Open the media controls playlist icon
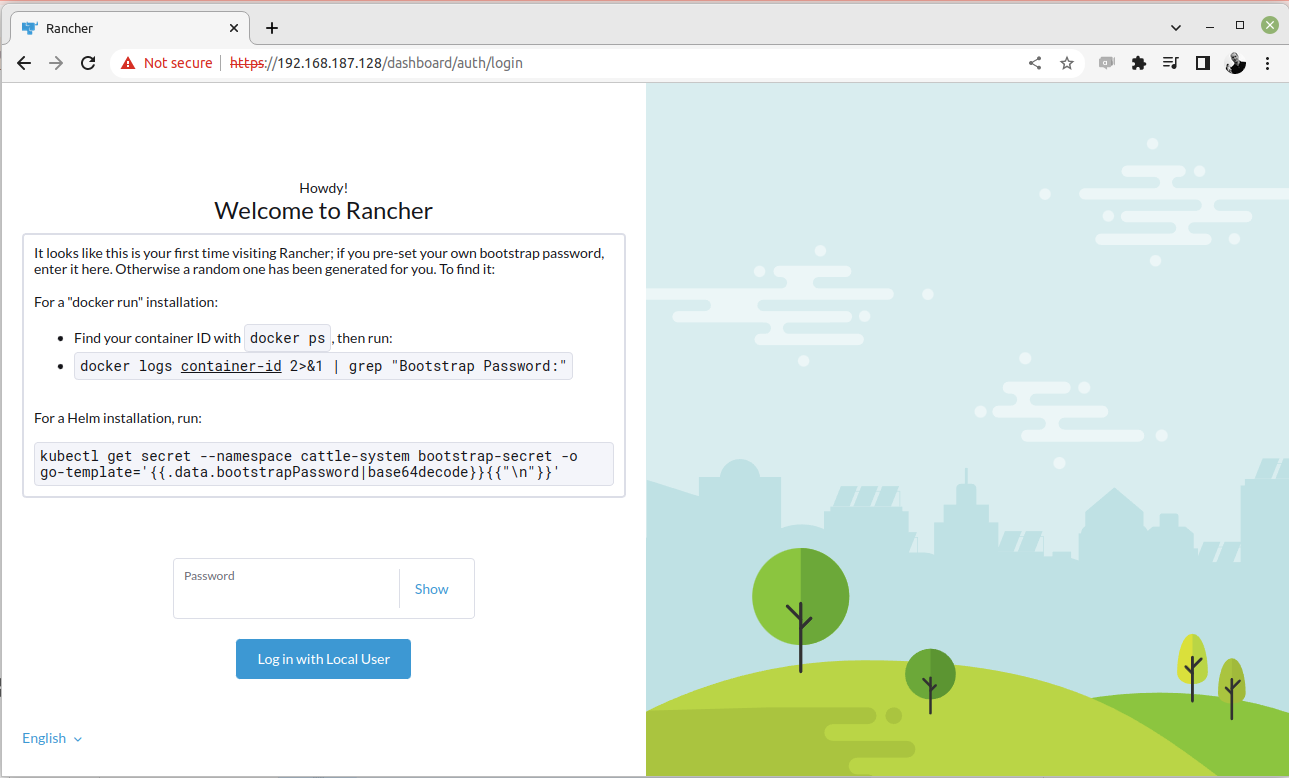This screenshot has width=1289, height=778. (x=1171, y=63)
